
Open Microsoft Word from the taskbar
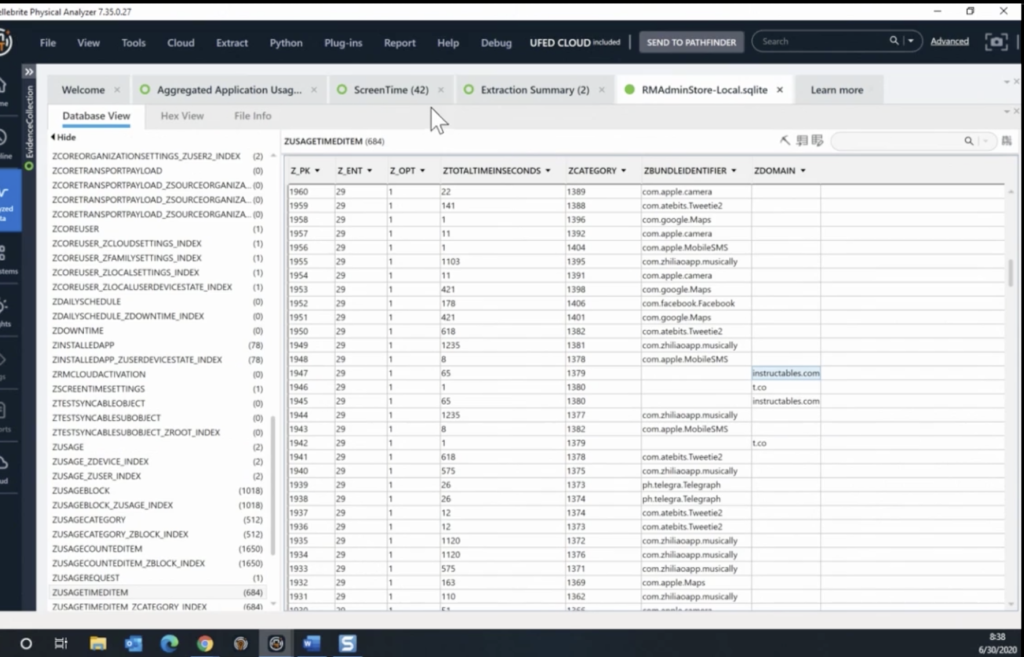[312, 643]
